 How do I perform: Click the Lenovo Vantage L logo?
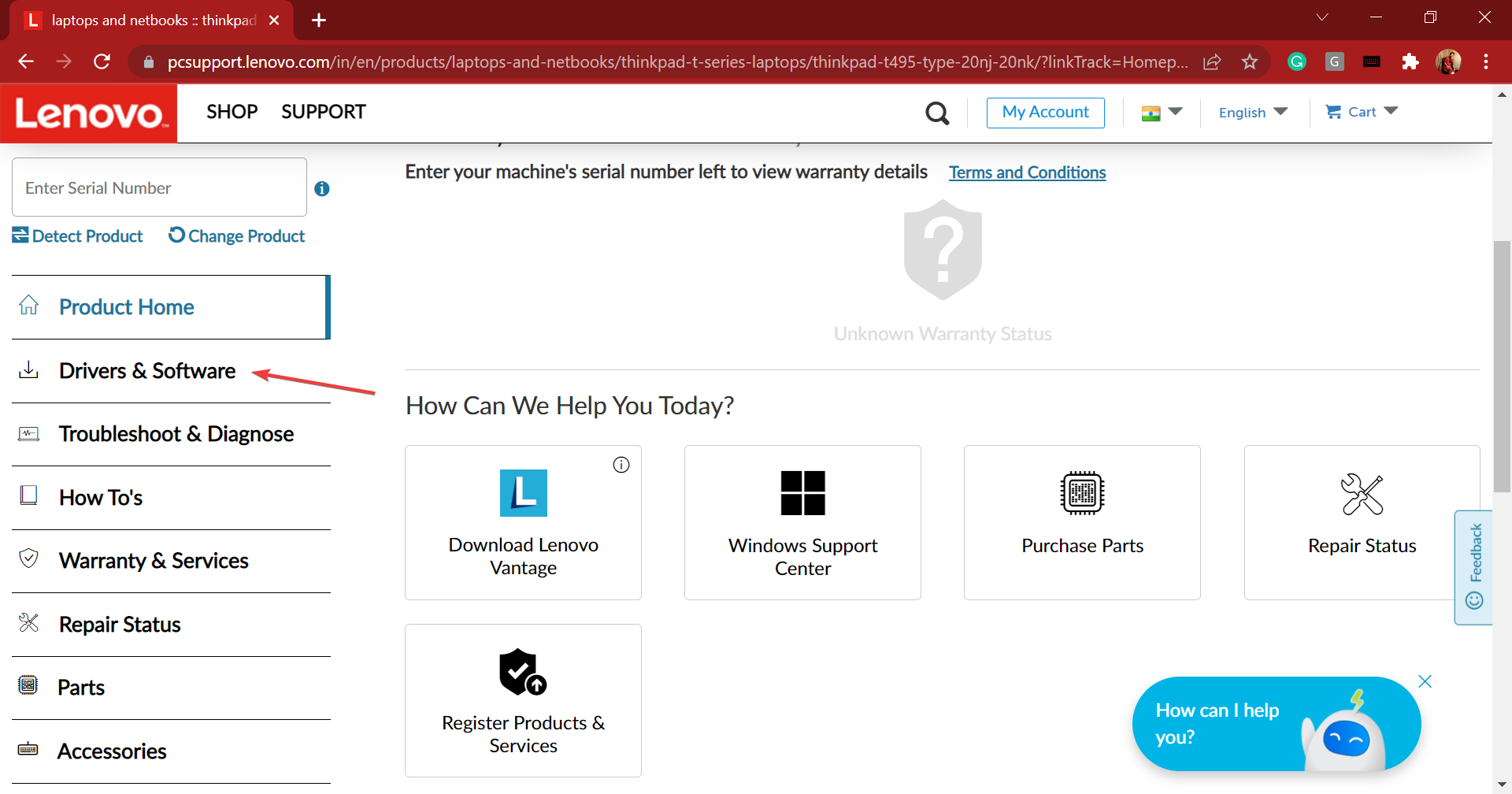coord(524,493)
